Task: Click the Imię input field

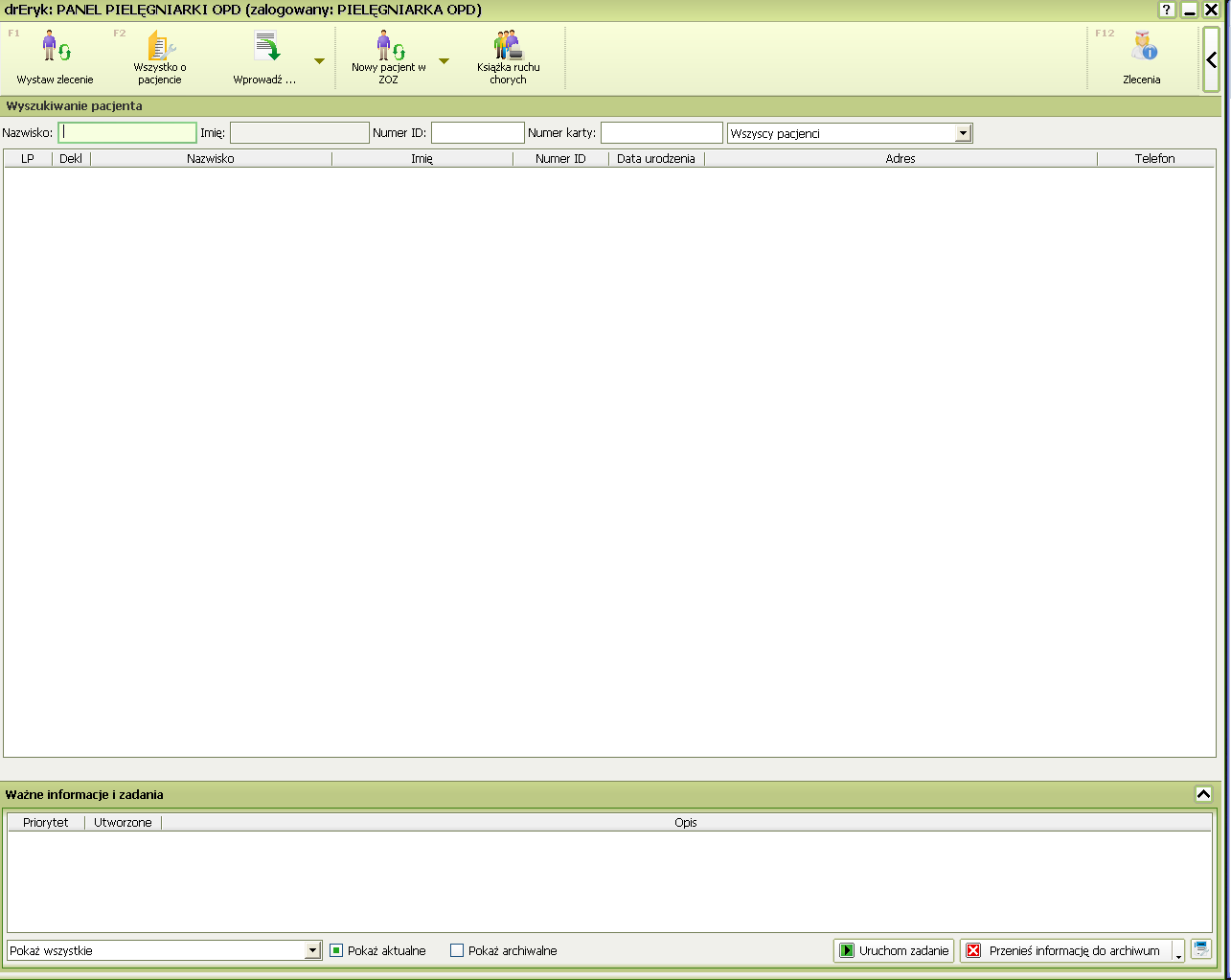Action: coord(299,133)
